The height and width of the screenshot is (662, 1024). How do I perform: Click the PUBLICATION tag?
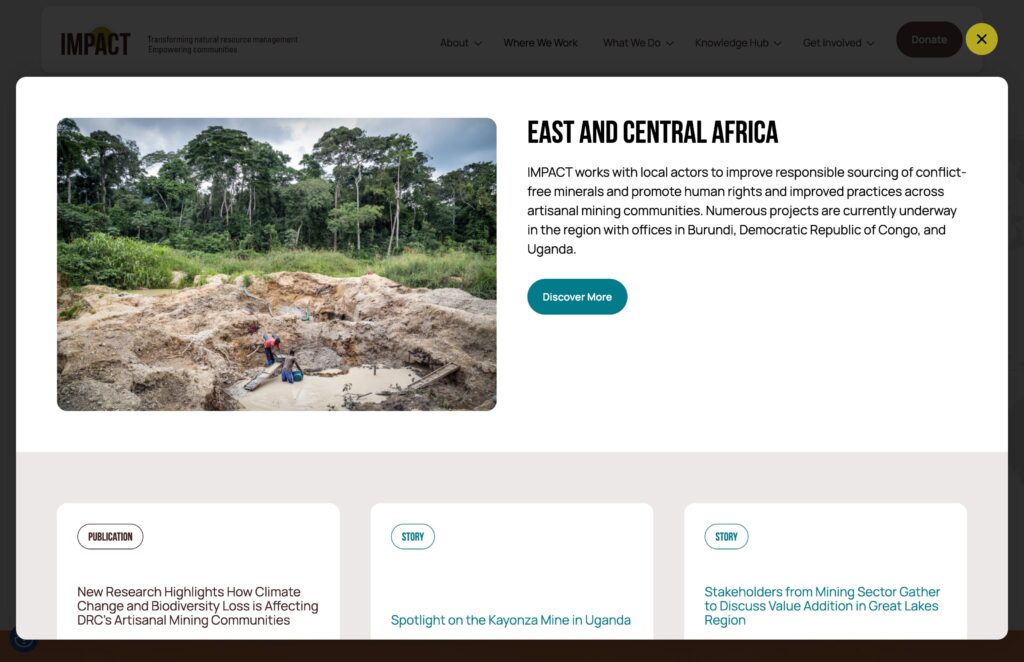(x=110, y=537)
